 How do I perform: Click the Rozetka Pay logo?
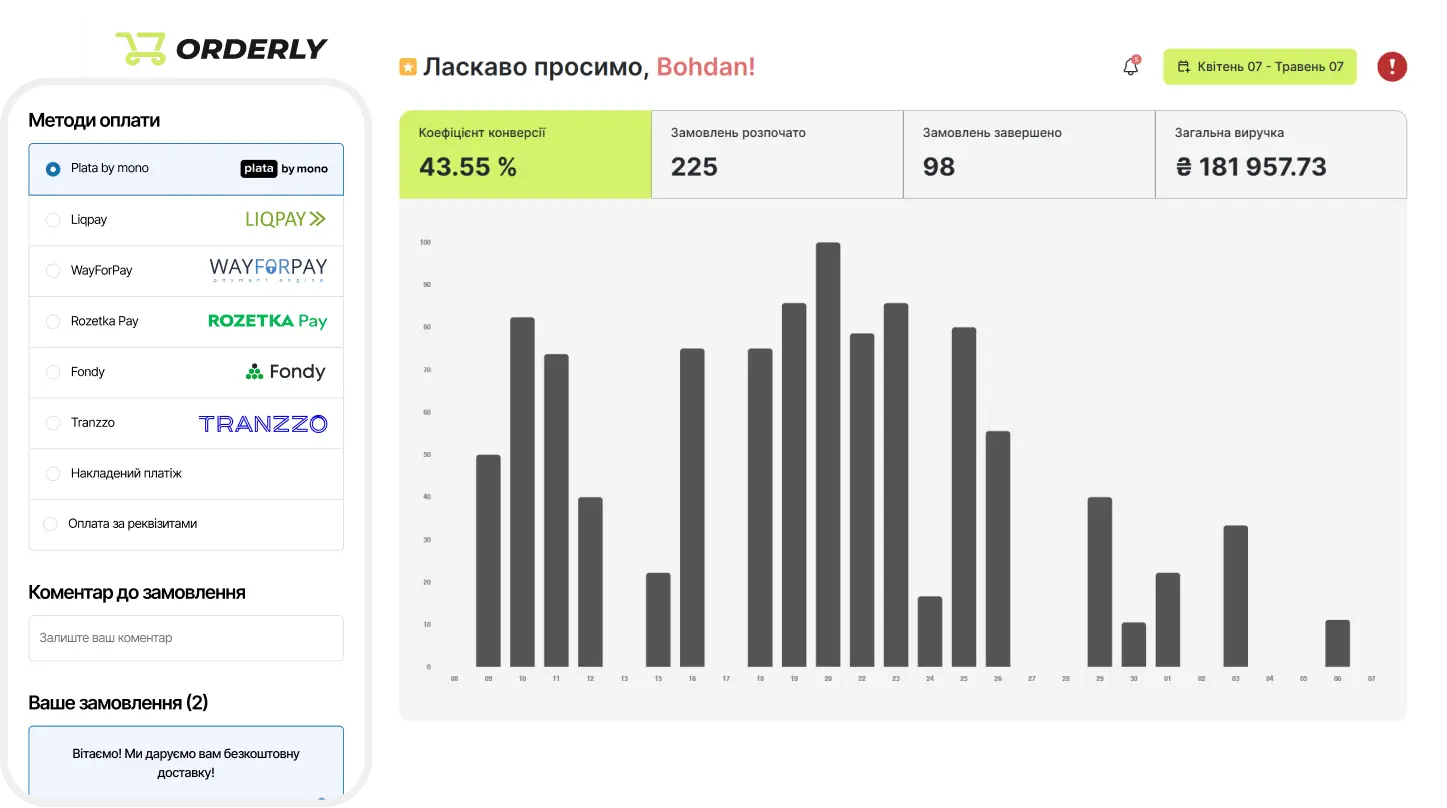[x=268, y=321]
